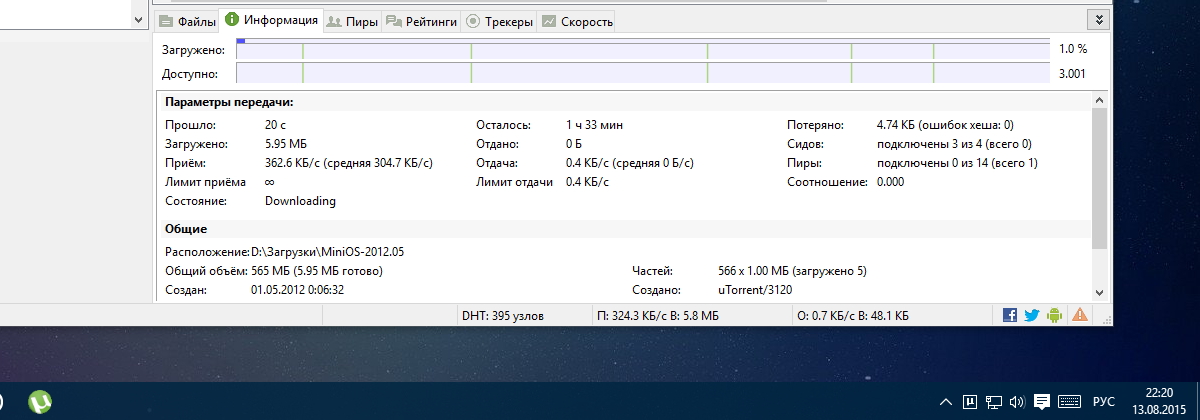Open the Рейтинги tab
Viewport: 1200px width, 420px height.
click(421, 20)
